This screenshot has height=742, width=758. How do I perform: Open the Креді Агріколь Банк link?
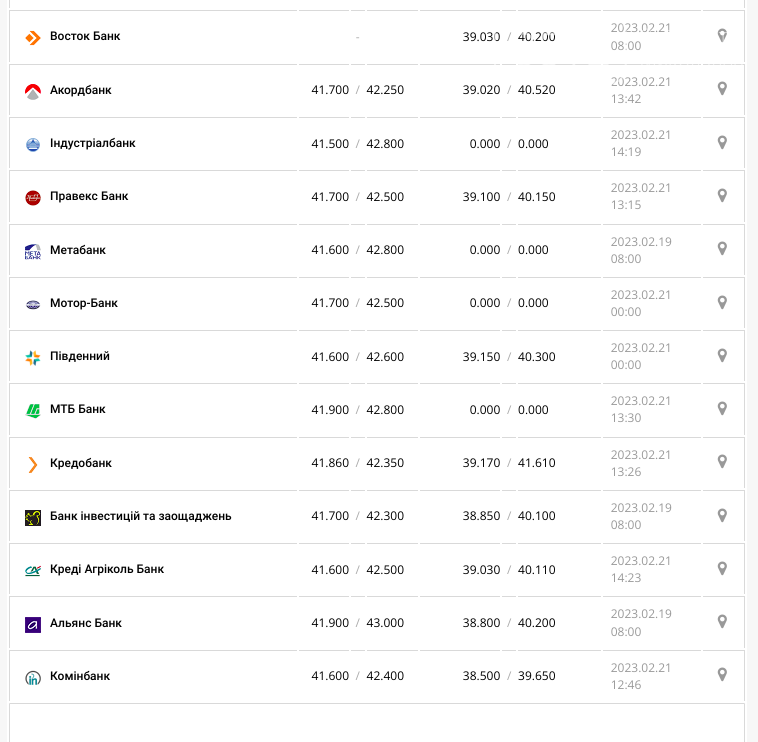pos(107,569)
